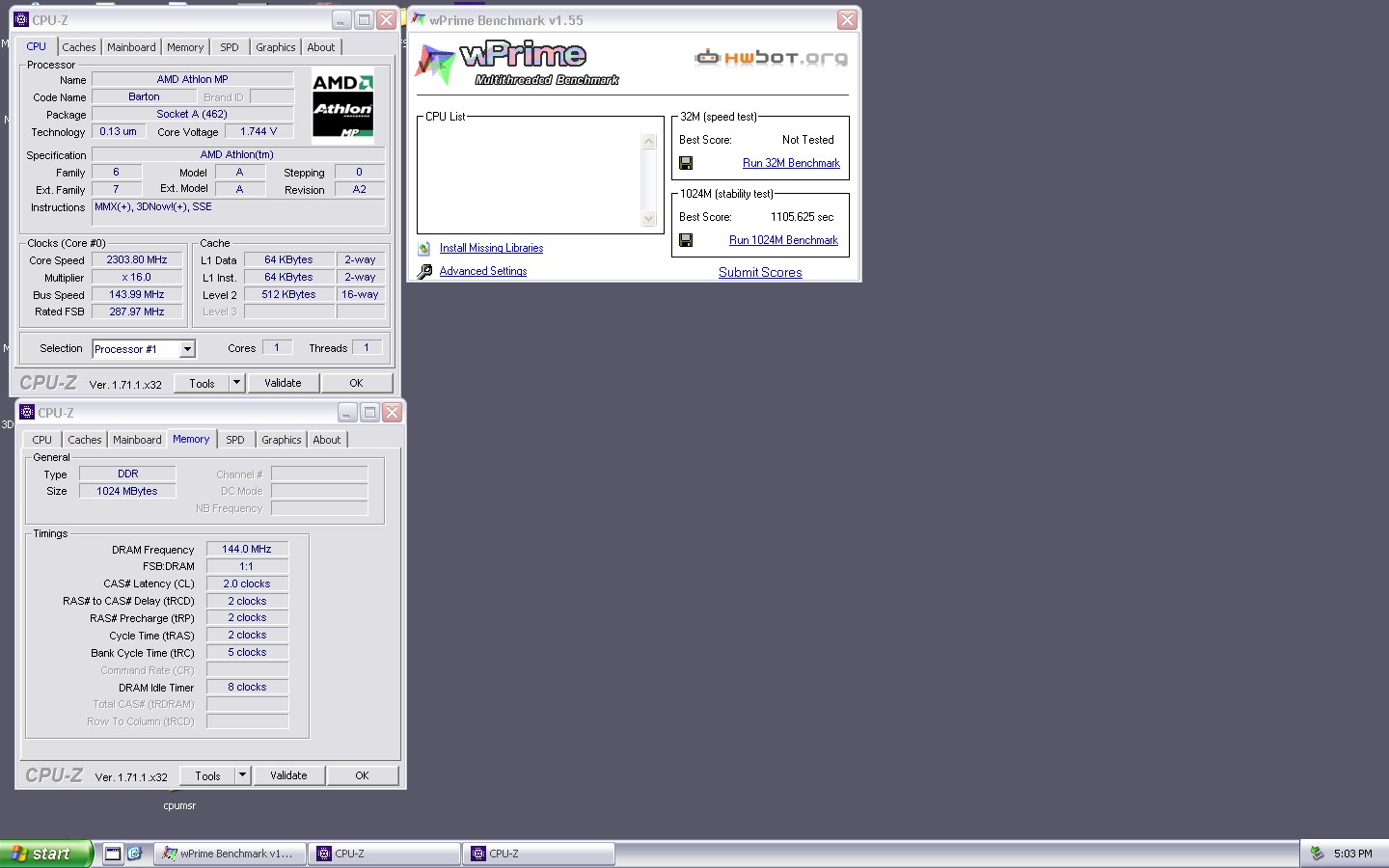
Task: Click the bottom CPU-Z window title icon
Action: [x=27, y=412]
